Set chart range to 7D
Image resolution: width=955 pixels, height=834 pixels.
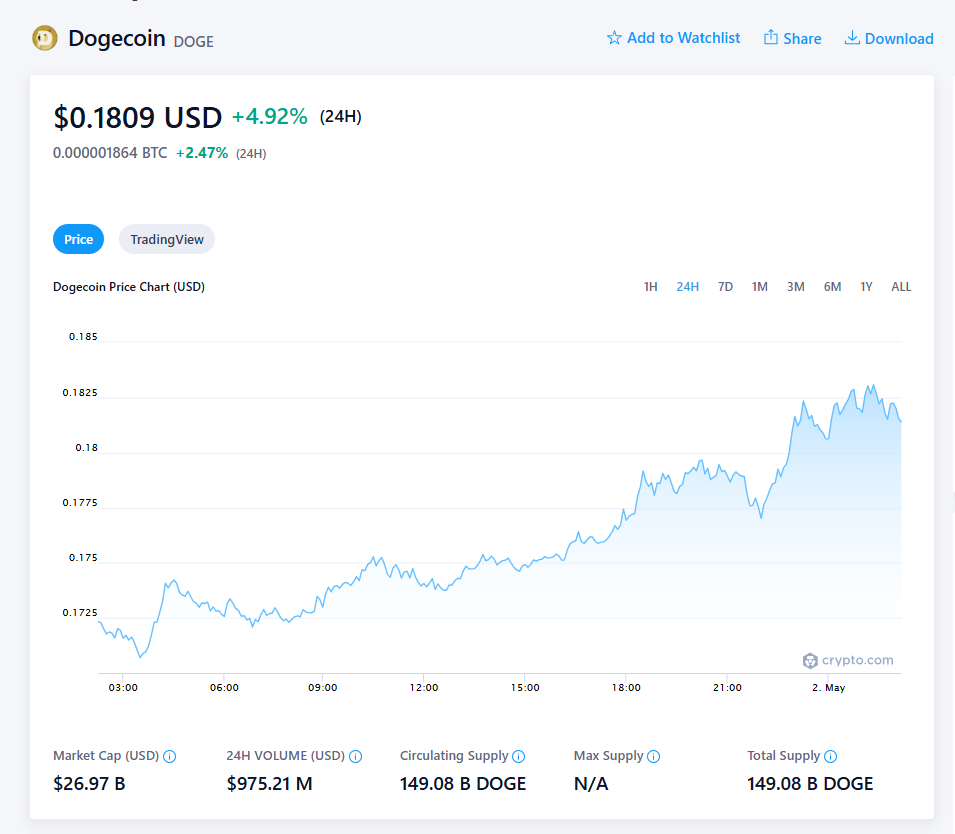pyautogui.click(x=725, y=286)
